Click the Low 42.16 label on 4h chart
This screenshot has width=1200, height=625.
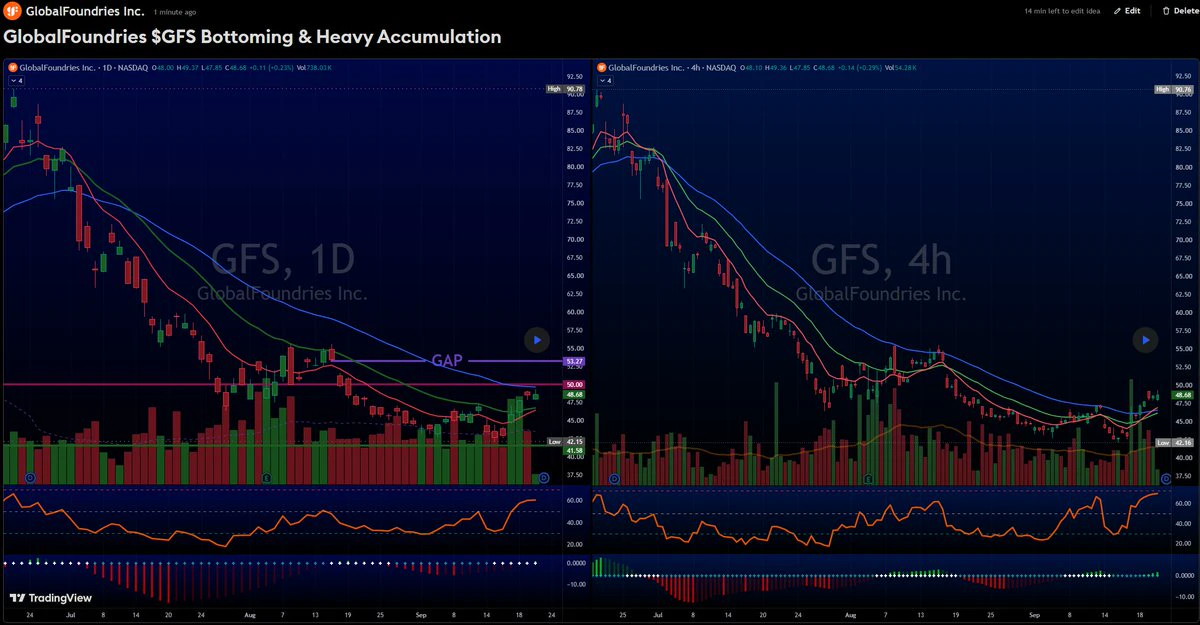(1175, 441)
